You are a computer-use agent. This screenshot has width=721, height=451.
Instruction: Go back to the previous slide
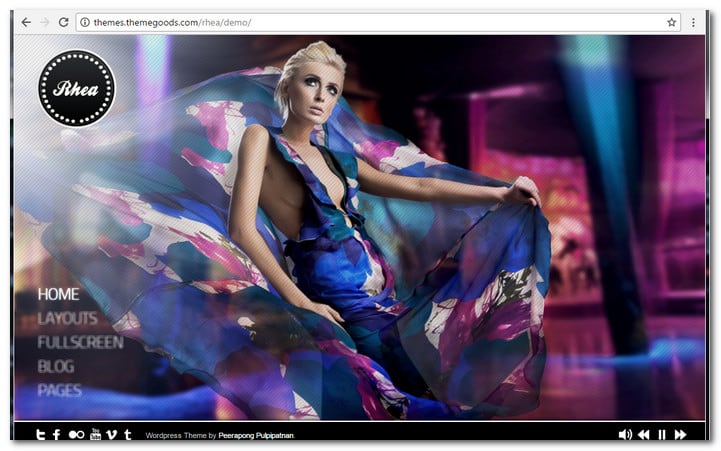pyautogui.click(x=643, y=435)
